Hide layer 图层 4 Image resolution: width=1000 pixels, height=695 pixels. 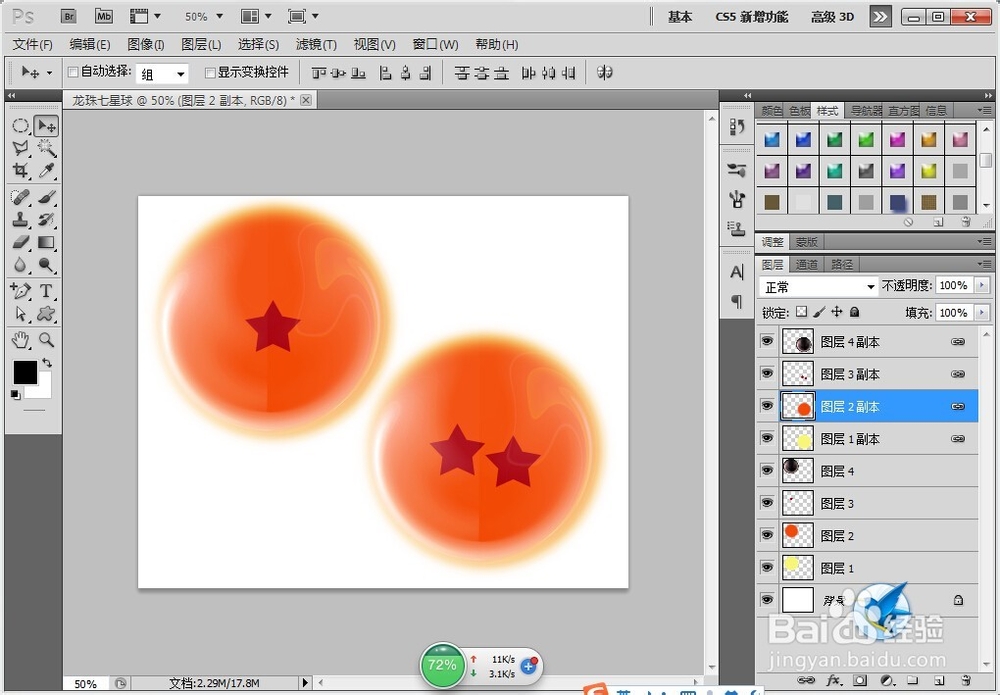[x=767, y=471]
